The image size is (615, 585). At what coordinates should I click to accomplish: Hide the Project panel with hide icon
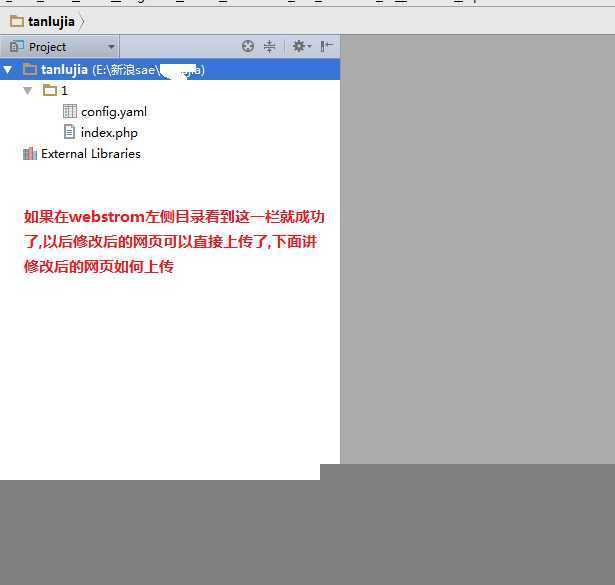(326, 46)
